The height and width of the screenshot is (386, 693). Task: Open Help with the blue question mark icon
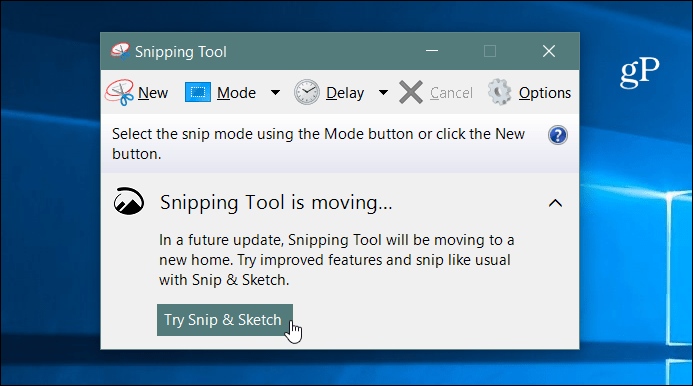click(558, 135)
